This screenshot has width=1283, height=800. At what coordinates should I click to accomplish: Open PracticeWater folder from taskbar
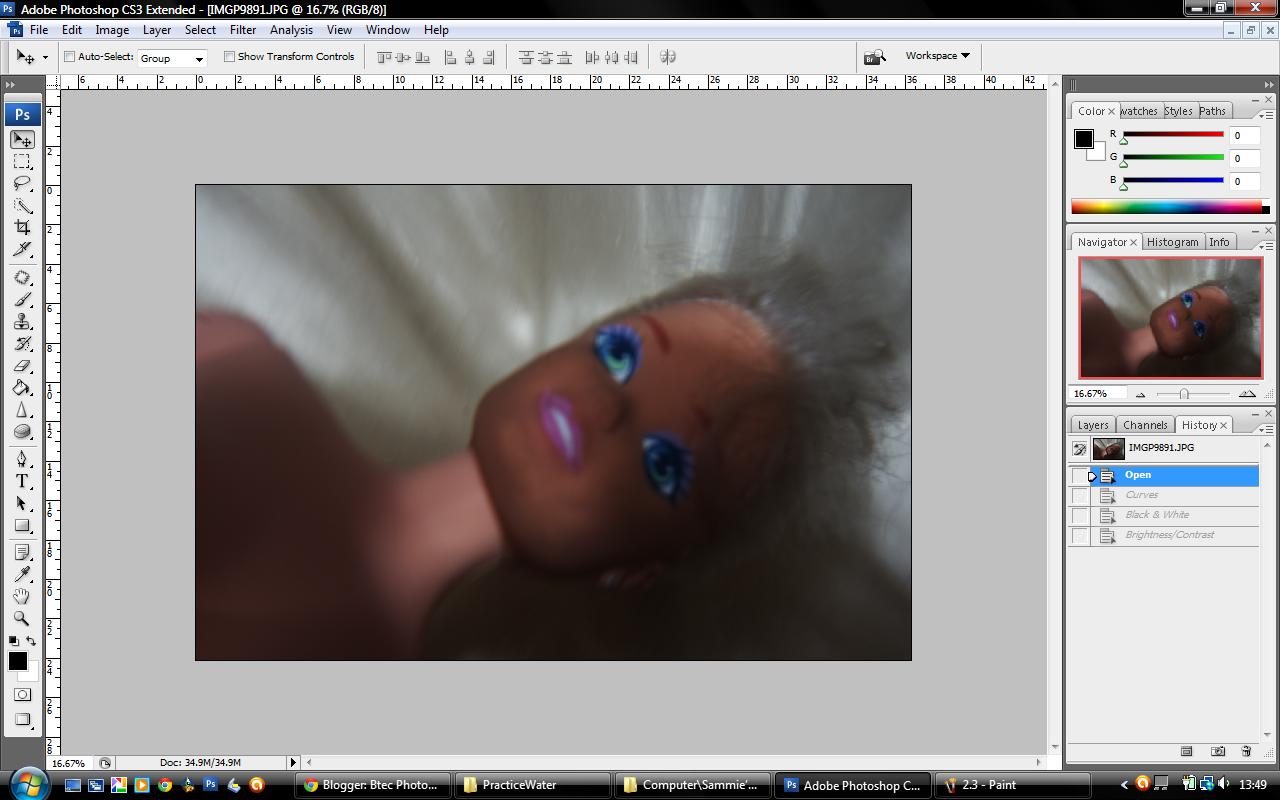pyautogui.click(x=531, y=785)
